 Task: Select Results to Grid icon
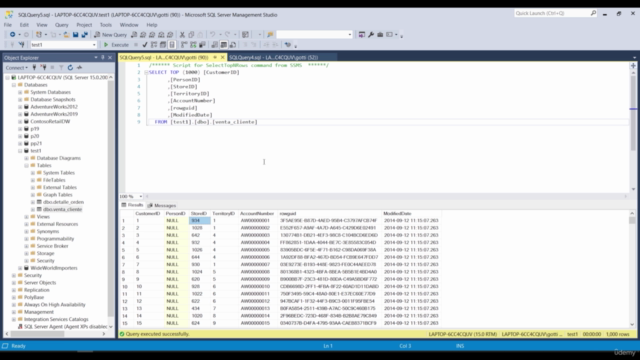pyautogui.click(x=224, y=45)
